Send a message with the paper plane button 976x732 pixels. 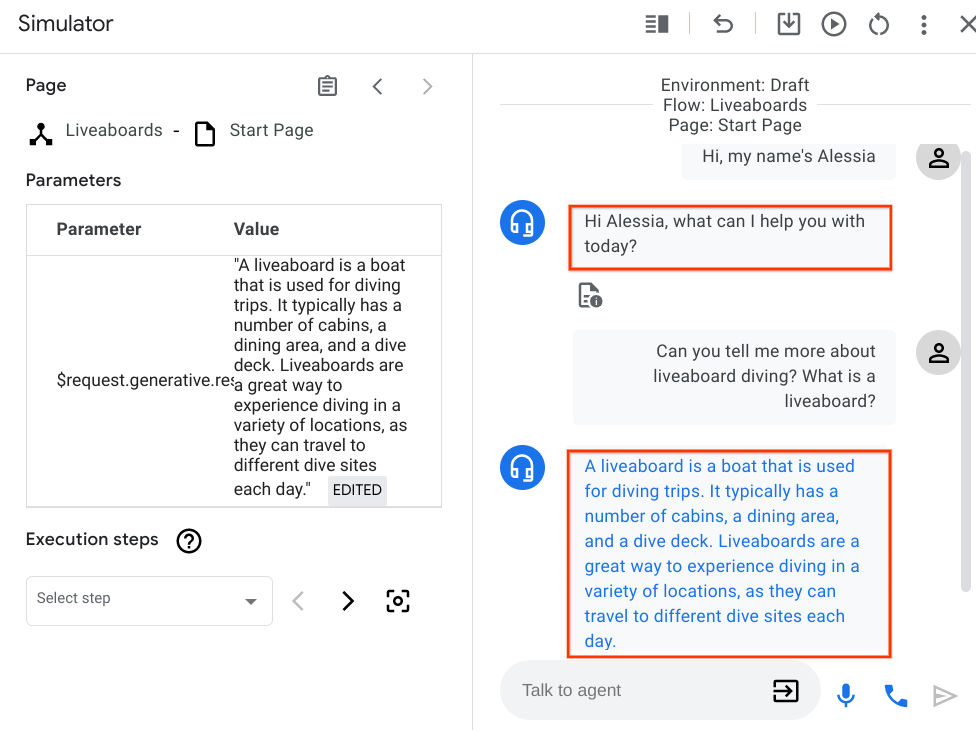[944, 694]
